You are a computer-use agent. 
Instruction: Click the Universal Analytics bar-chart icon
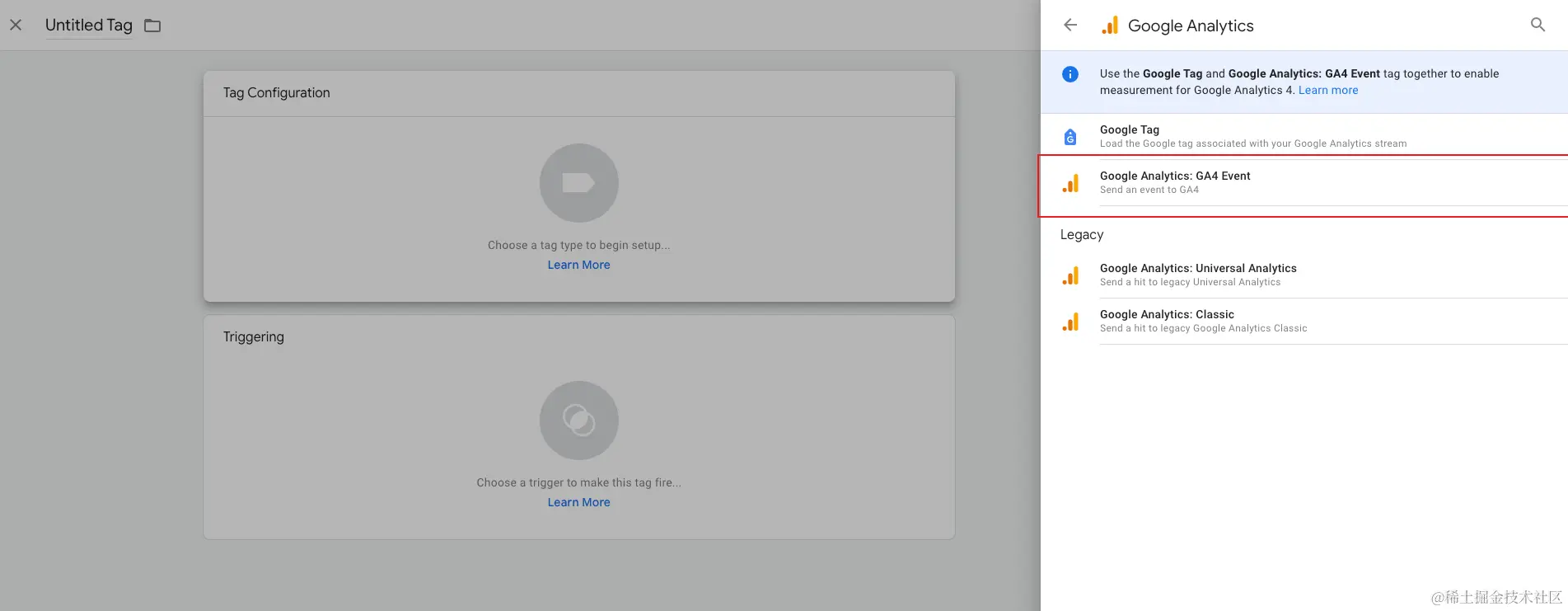(1070, 275)
